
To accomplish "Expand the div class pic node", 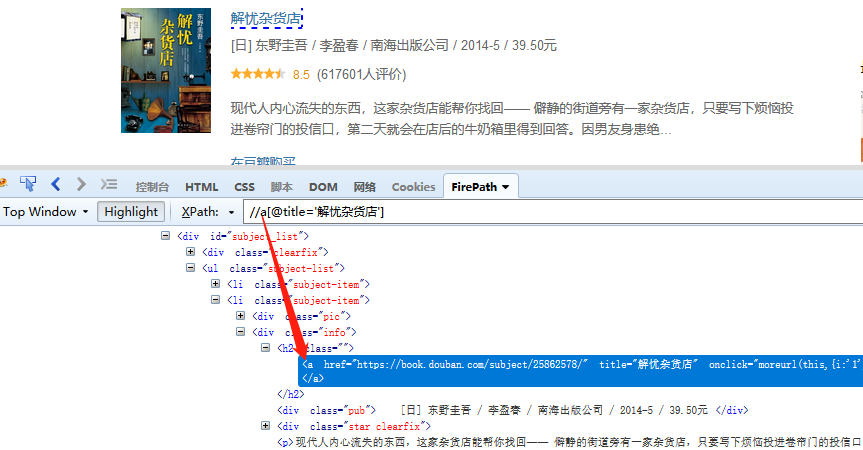I will click(x=241, y=315).
